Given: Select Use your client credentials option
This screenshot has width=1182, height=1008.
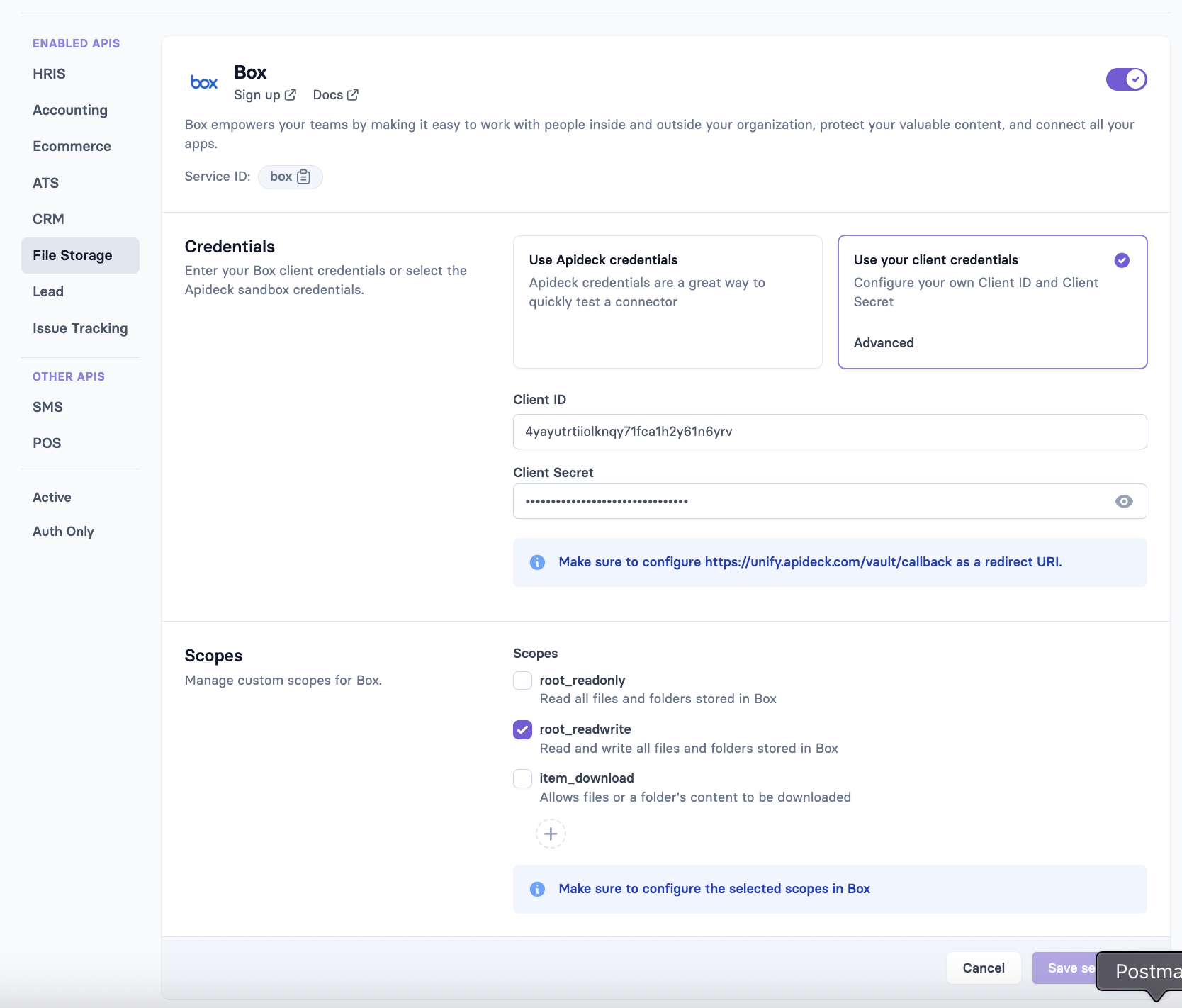Looking at the screenshot, I should (x=992, y=302).
